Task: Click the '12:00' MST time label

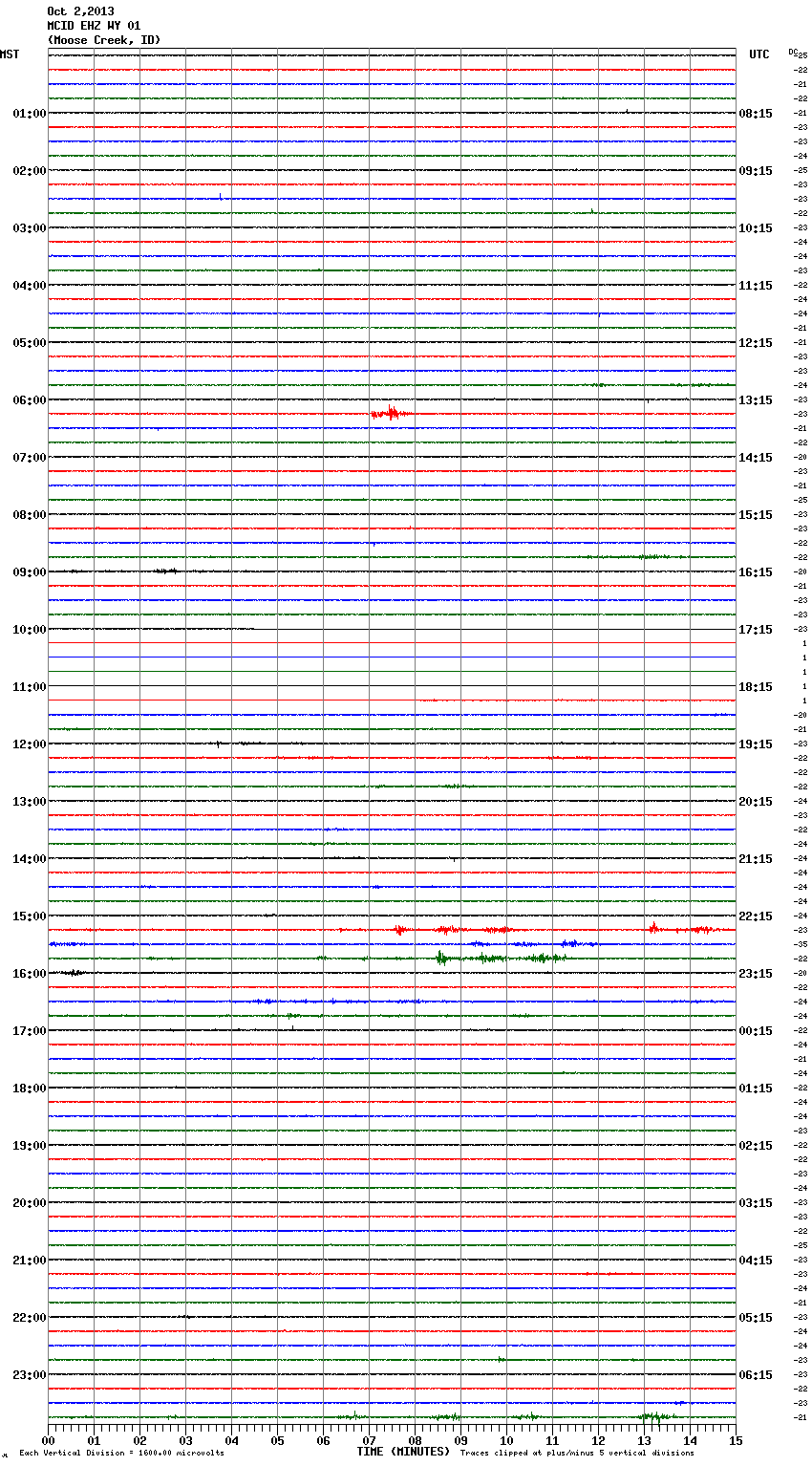Action: 30,744
